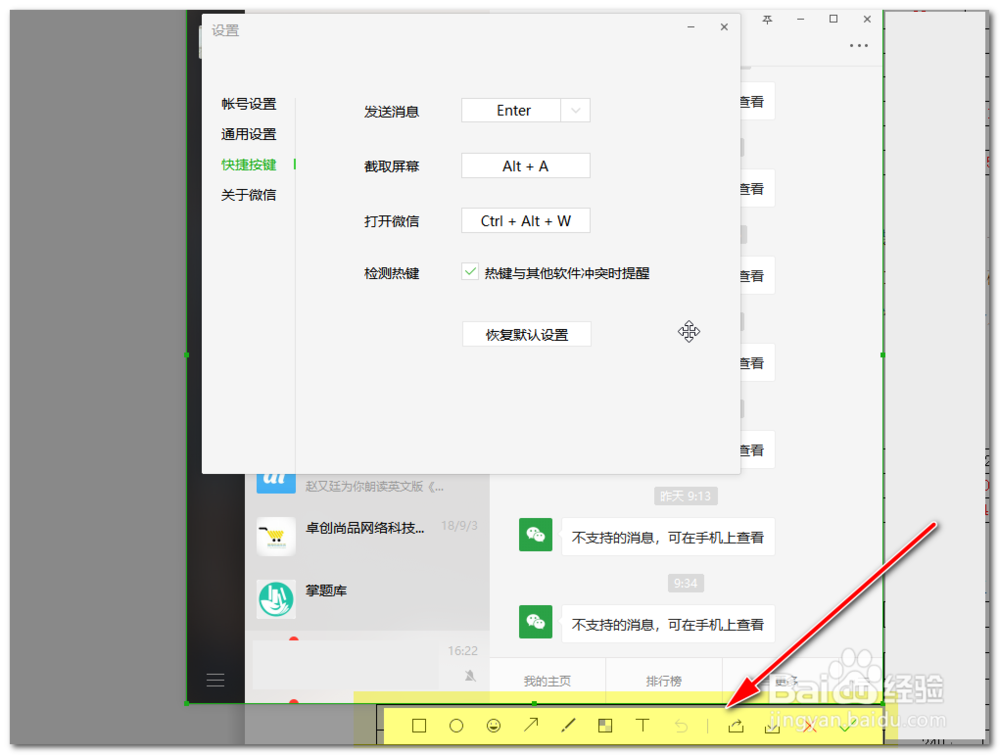This screenshot has width=1000, height=755.
Task: Select the mosaic blur tool
Action: tap(605, 726)
